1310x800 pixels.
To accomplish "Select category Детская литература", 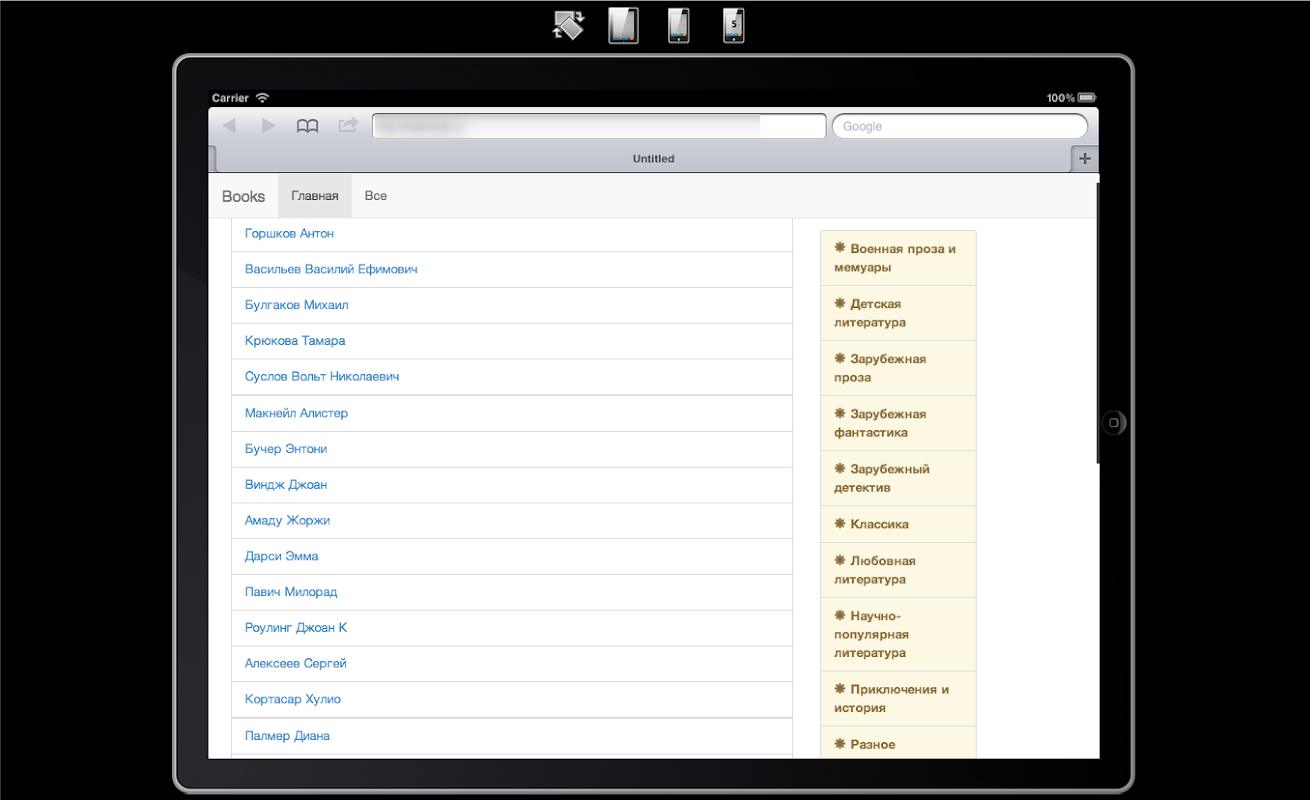I will [x=898, y=313].
